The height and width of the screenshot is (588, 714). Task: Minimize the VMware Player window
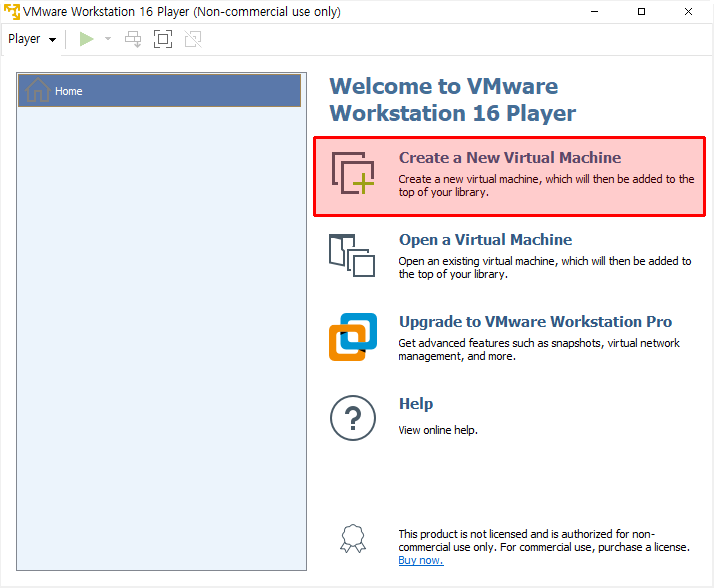[x=594, y=11]
